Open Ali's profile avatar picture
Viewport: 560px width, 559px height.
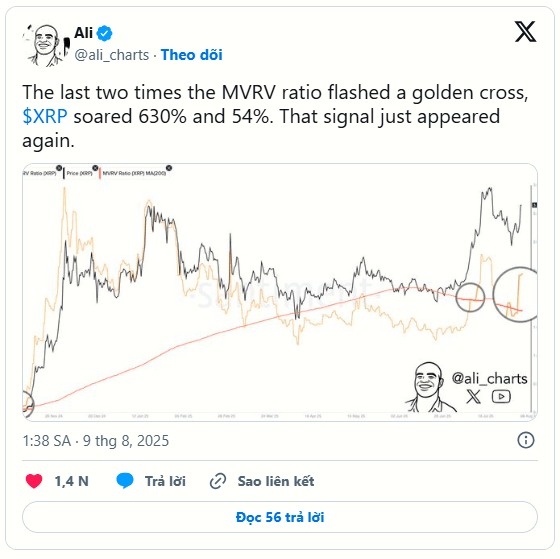point(46,45)
